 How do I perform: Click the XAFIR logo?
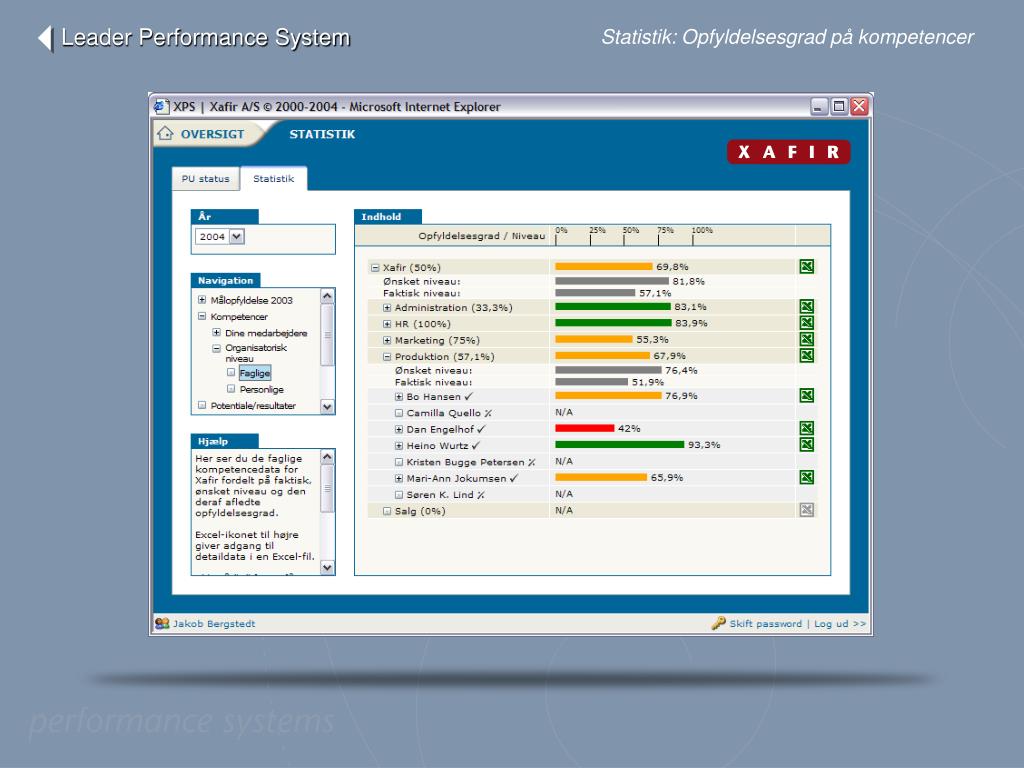pos(788,152)
